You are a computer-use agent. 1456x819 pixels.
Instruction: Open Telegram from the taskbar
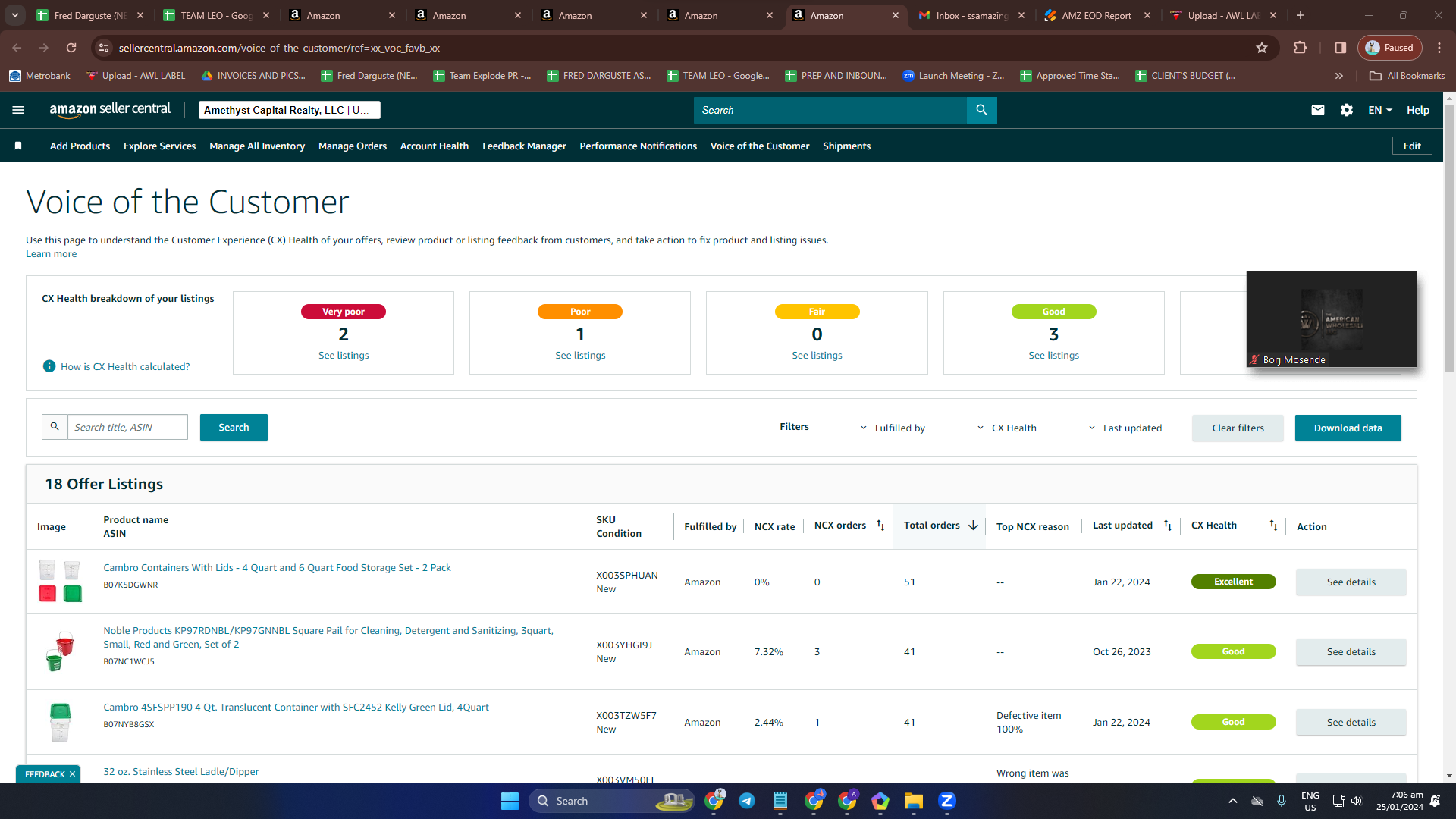click(747, 801)
